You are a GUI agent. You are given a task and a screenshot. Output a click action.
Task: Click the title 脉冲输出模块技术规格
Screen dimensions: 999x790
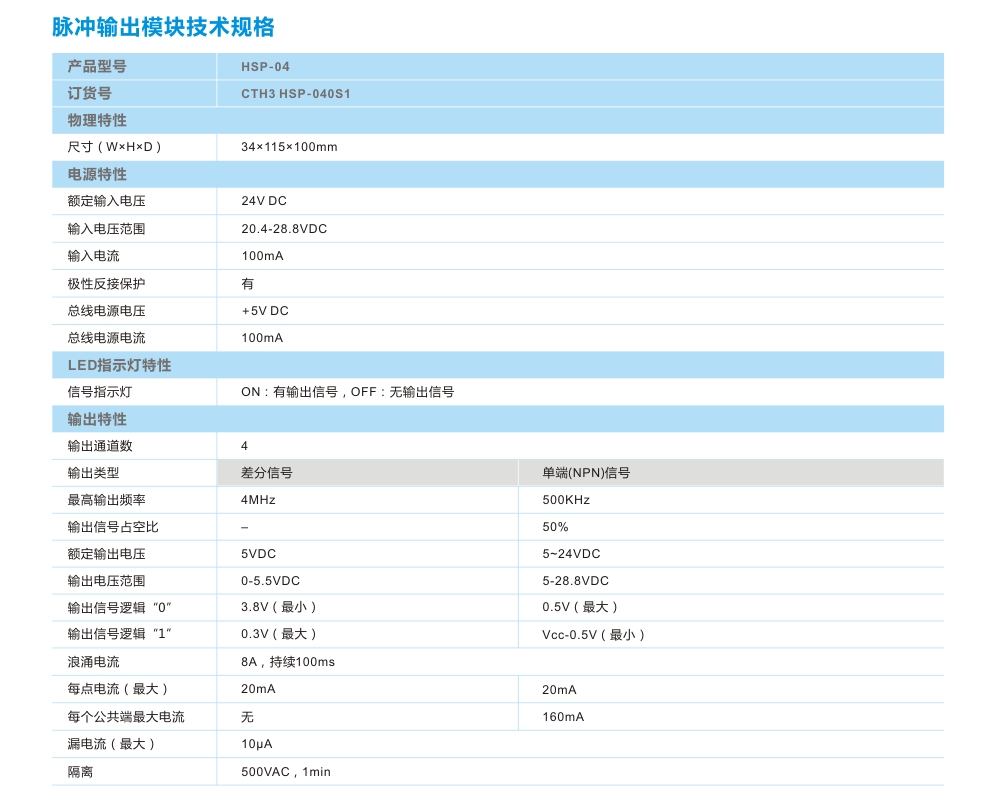tap(163, 27)
